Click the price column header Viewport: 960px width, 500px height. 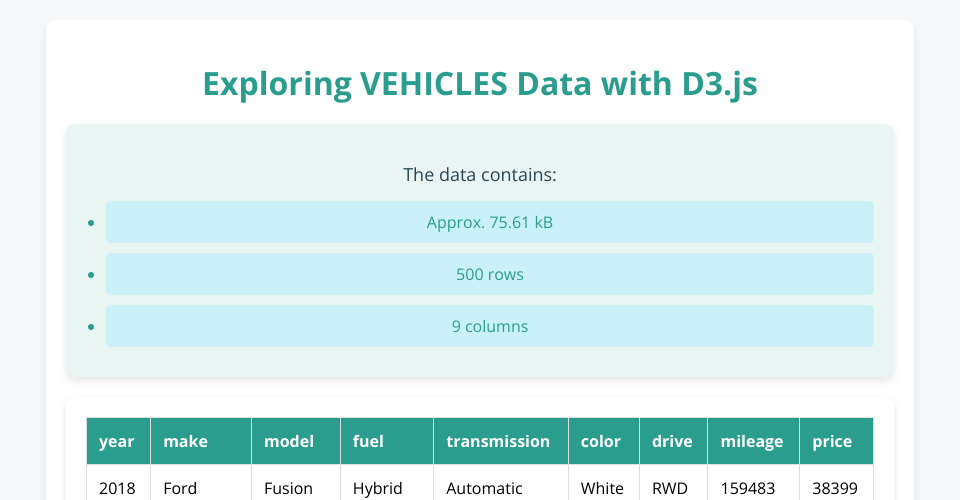click(x=835, y=441)
